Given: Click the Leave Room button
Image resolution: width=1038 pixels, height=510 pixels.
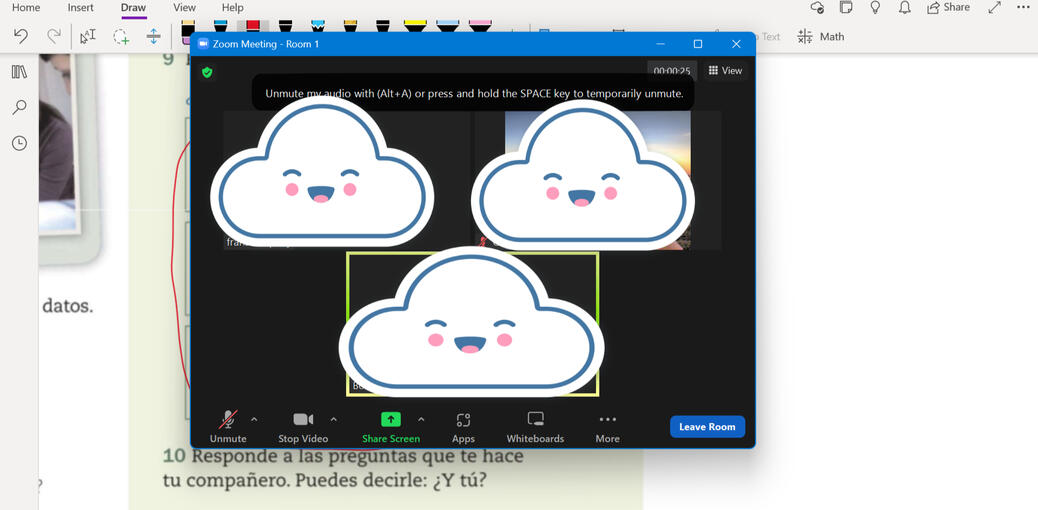Looking at the screenshot, I should click(707, 427).
